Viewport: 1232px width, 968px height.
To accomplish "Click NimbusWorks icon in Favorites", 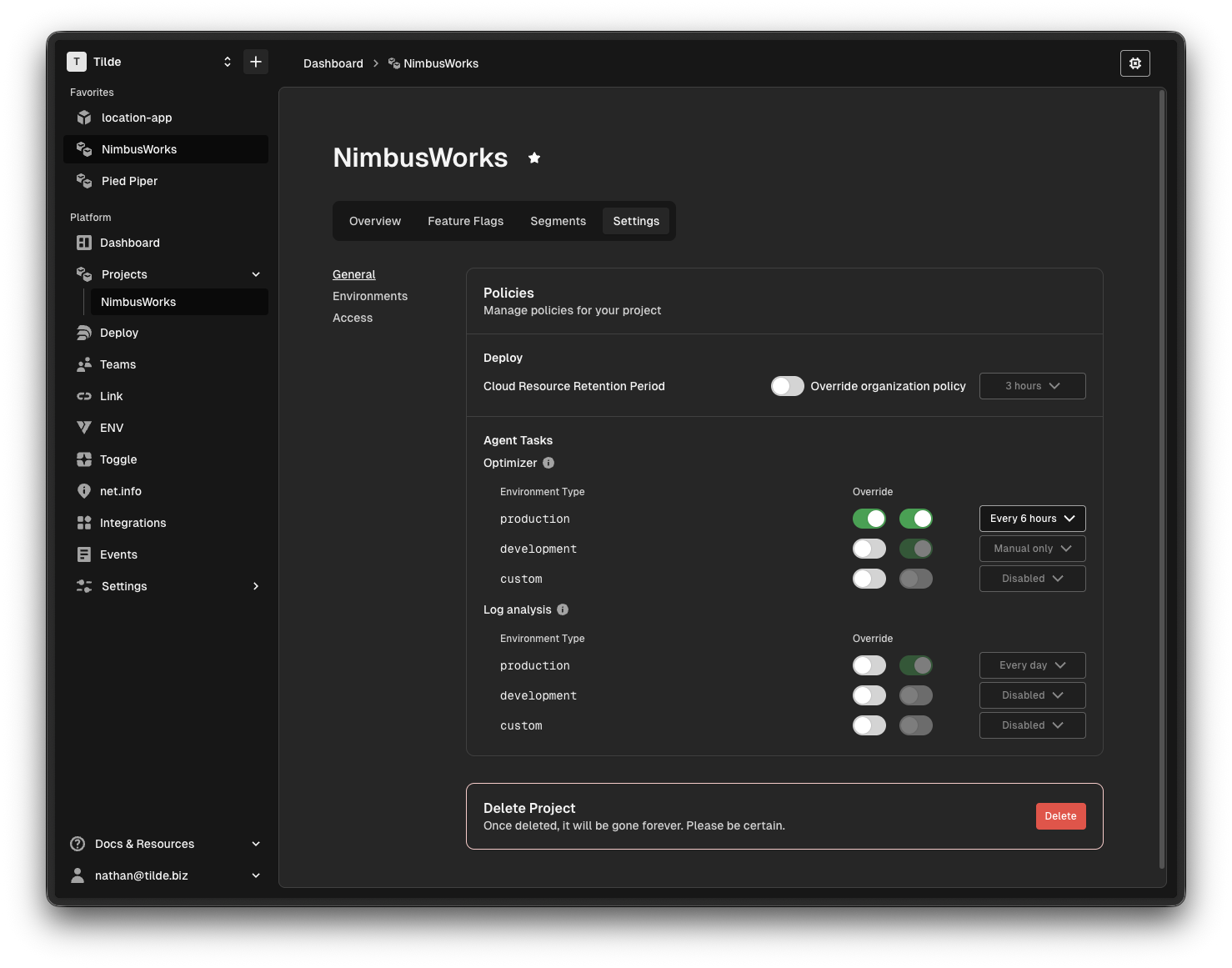I will tap(84, 149).
